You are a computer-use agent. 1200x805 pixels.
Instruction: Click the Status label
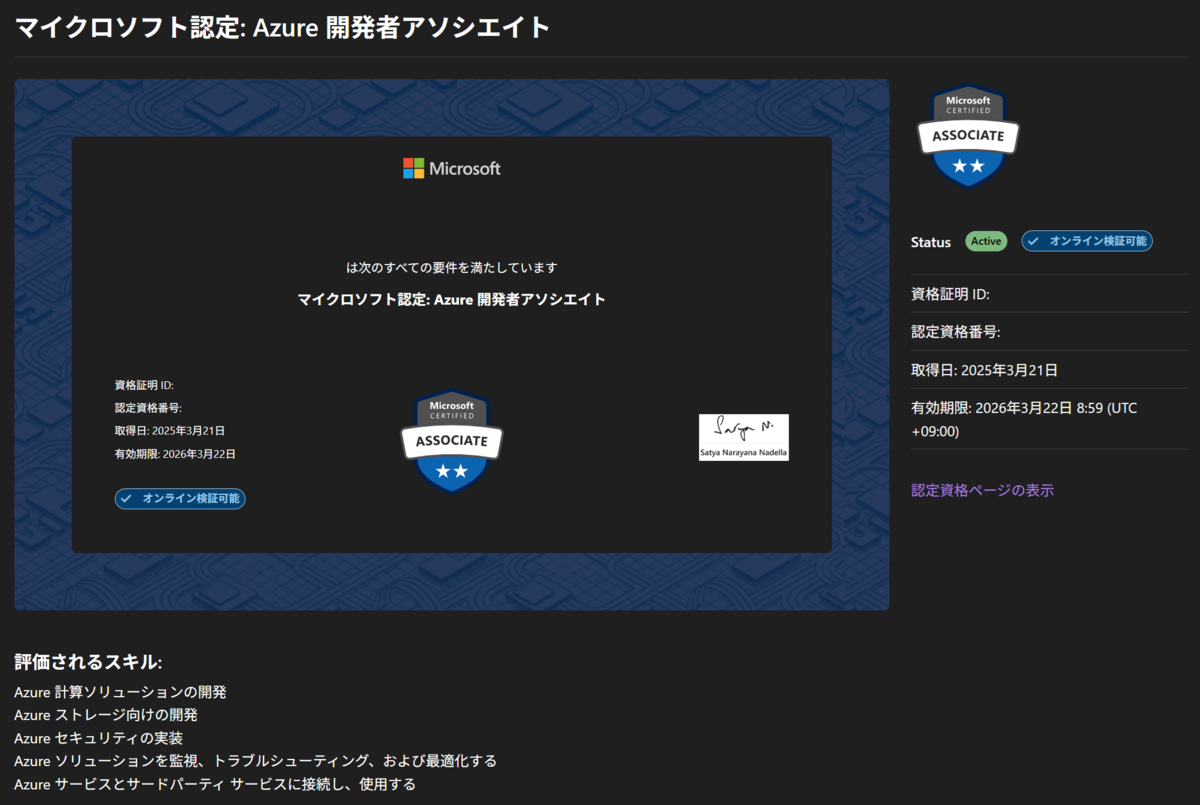[x=931, y=242]
